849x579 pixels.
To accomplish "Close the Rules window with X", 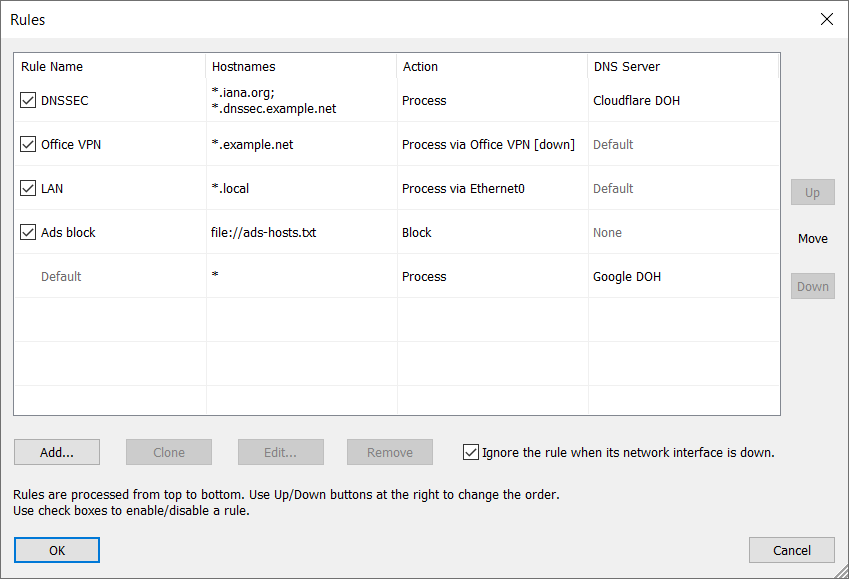I will pyautogui.click(x=827, y=19).
